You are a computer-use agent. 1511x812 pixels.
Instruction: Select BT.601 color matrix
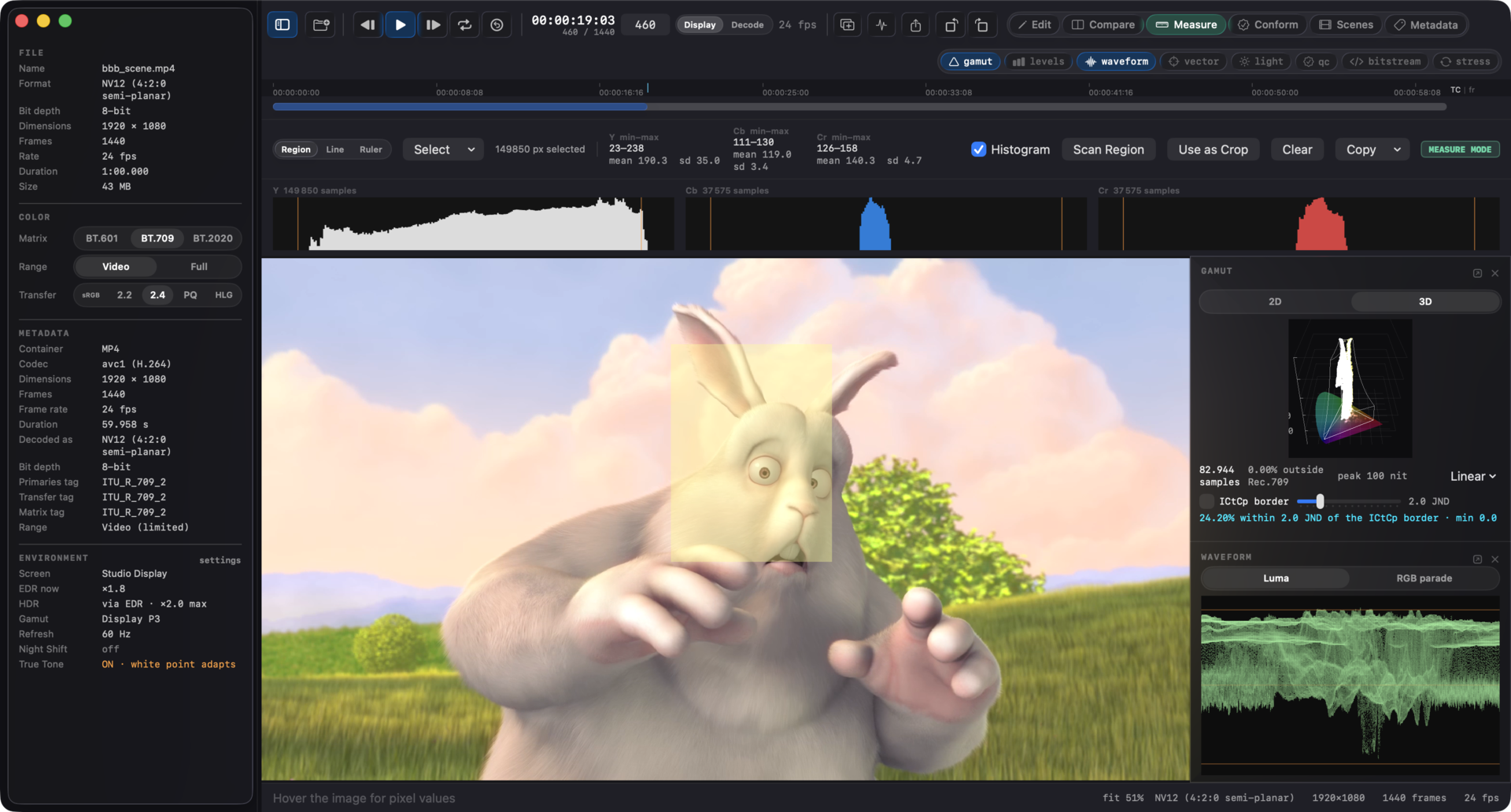coord(102,238)
